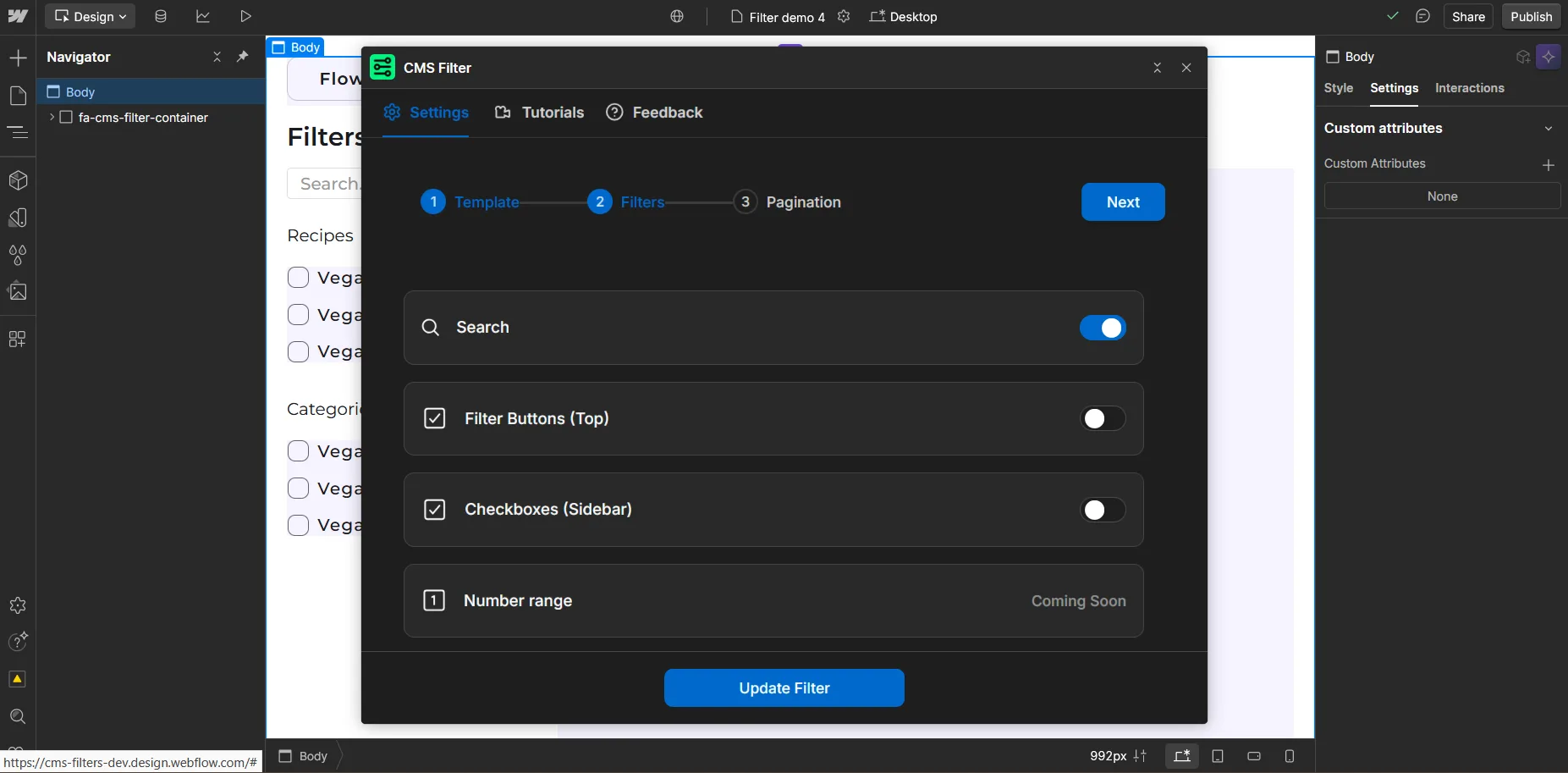The width and height of the screenshot is (1568, 773).
Task: Open page settings gear beside Filter demo 4
Action: tap(844, 16)
